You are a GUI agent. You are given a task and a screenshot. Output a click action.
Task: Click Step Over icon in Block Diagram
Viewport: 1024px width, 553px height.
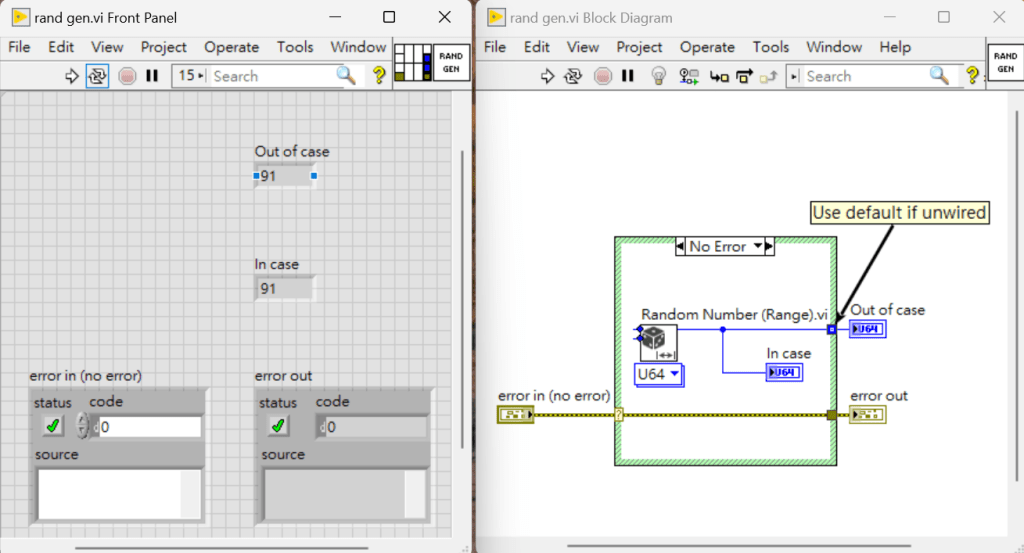pos(744,76)
